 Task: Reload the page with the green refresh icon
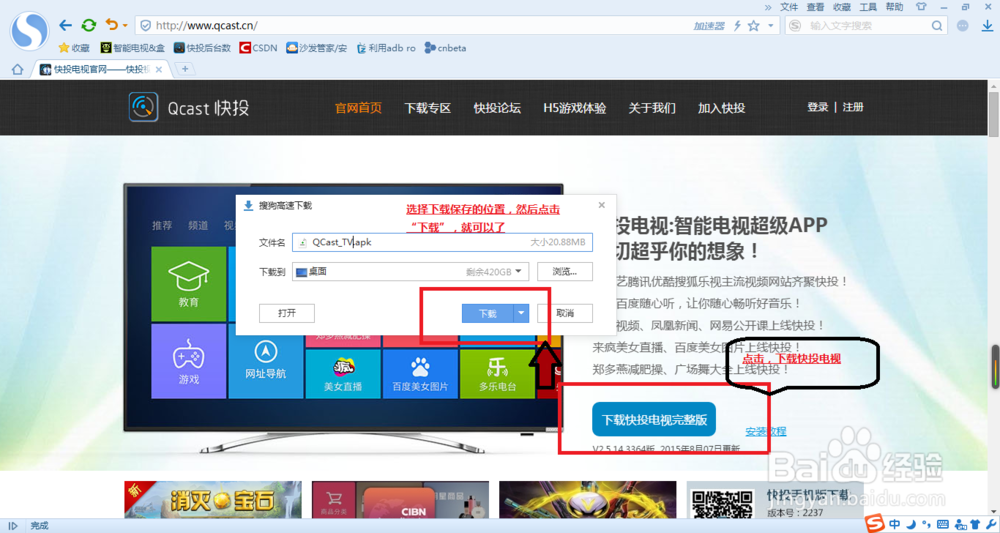pos(89,26)
